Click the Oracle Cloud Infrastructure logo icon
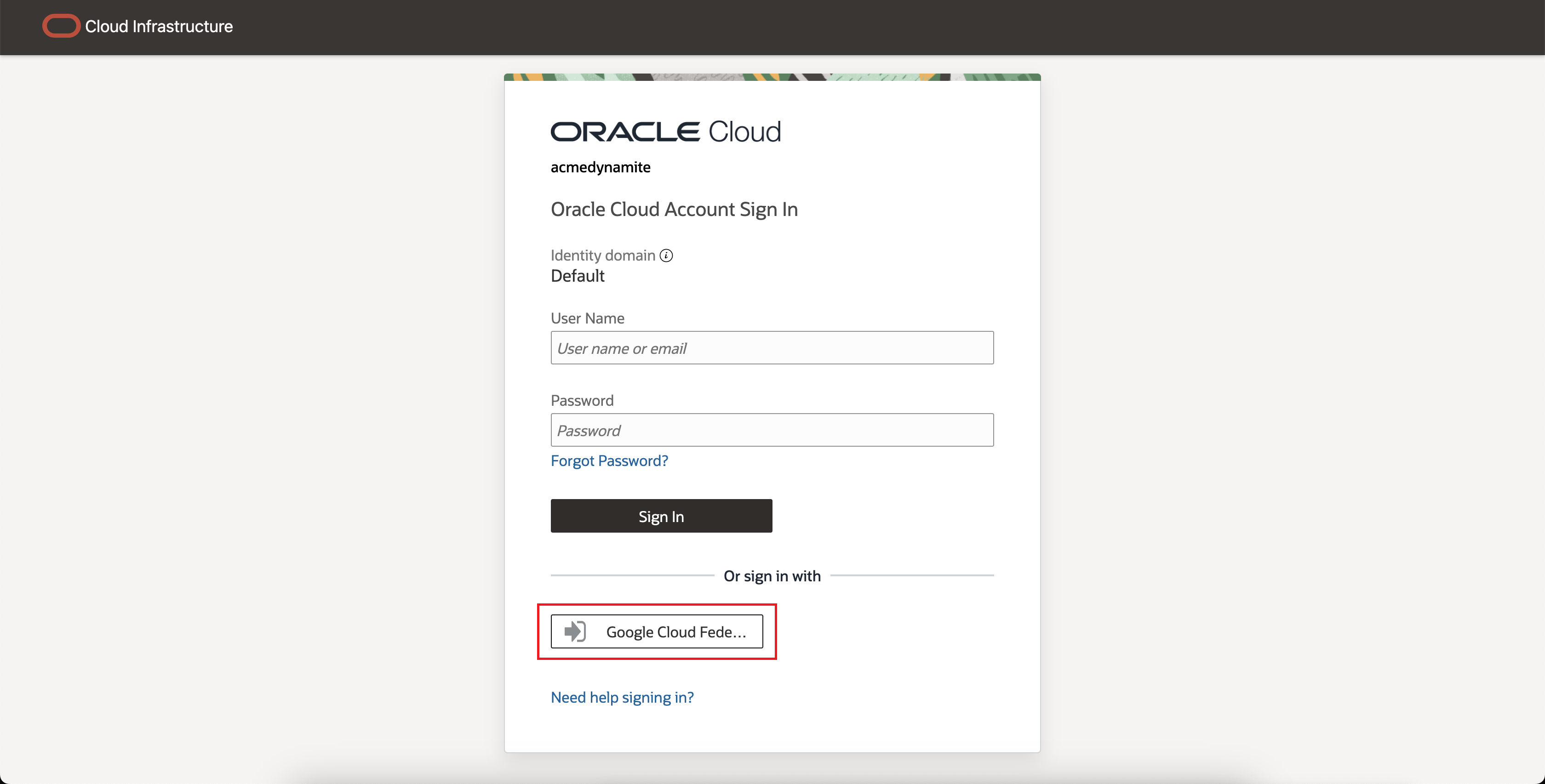Viewport: 1545px width, 784px height. tap(61, 26)
